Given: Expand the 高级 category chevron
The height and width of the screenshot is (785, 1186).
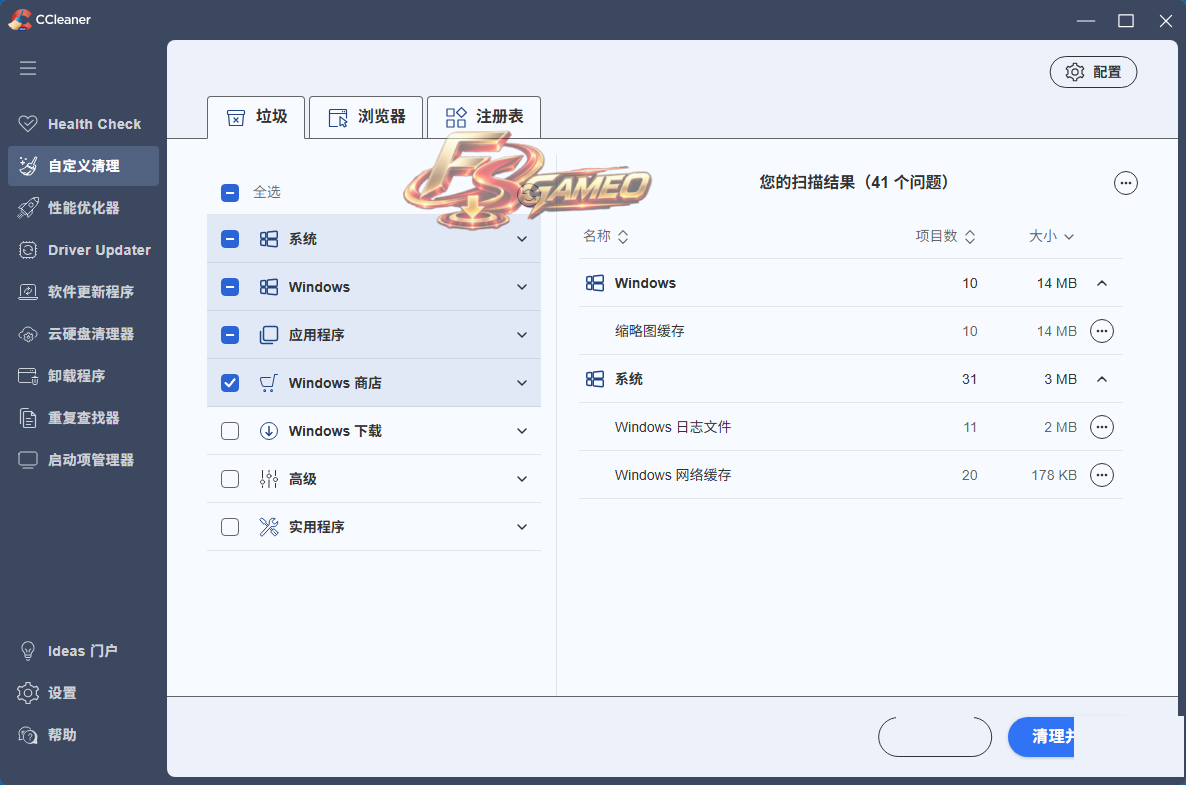Looking at the screenshot, I should (x=522, y=479).
